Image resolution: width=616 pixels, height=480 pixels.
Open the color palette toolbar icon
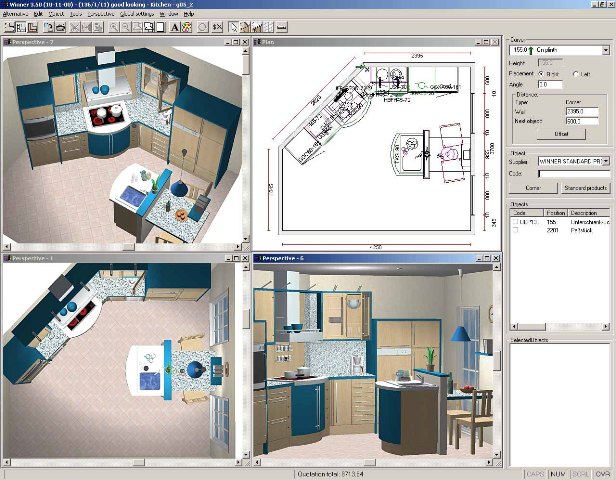tap(187, 27)
